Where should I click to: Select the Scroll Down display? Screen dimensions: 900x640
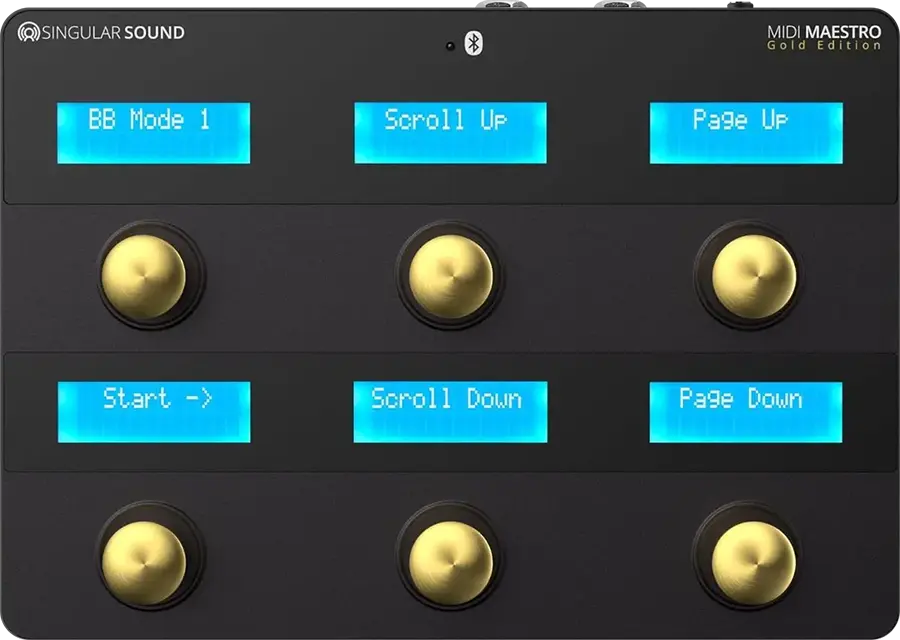[x=451, y=412]
